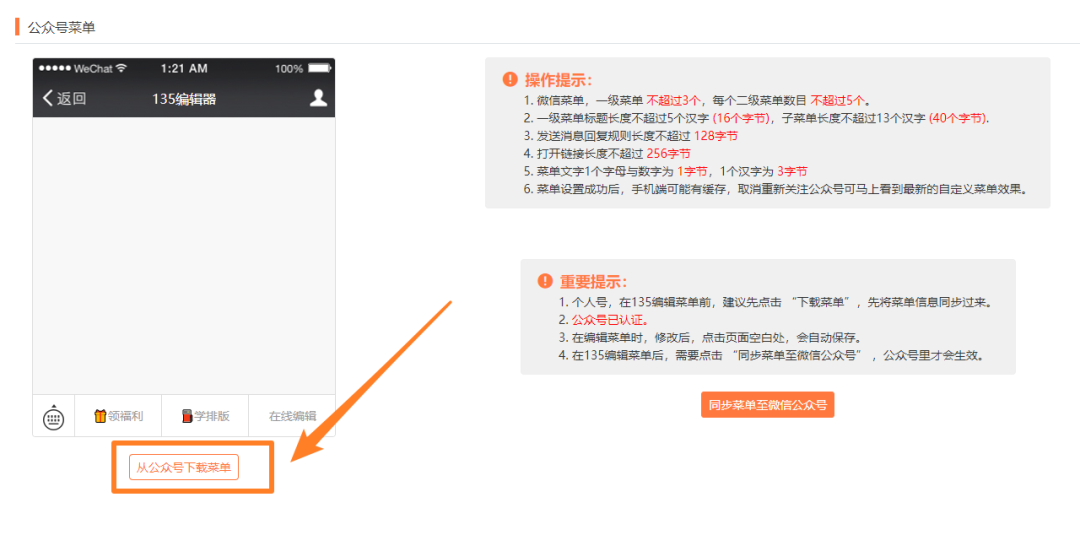
Task: Click the WiFi signal icon in phone status bar
Action: pyautogui.click(x=122, y=68)
